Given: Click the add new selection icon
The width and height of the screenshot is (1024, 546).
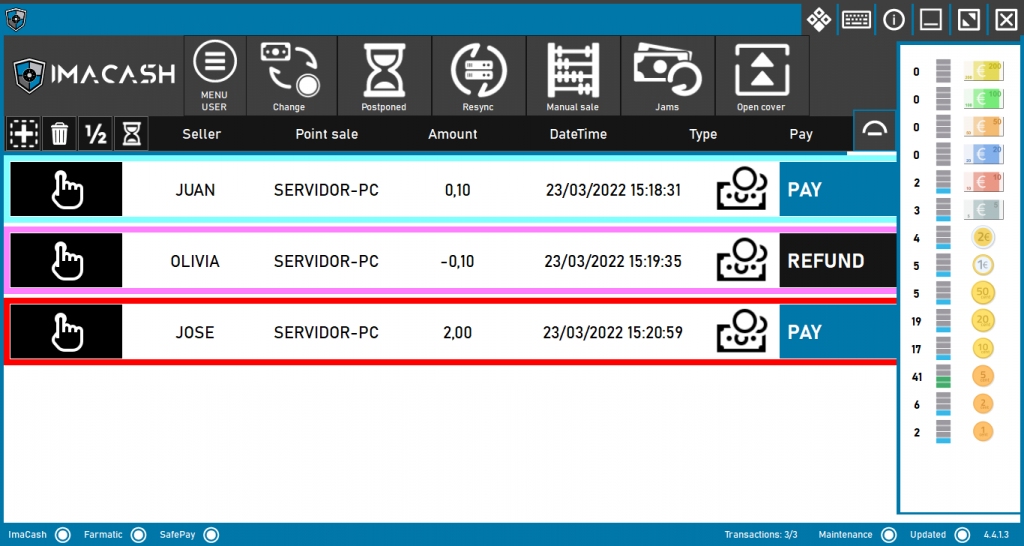Looking at the screenshot, I should (23, 133).
